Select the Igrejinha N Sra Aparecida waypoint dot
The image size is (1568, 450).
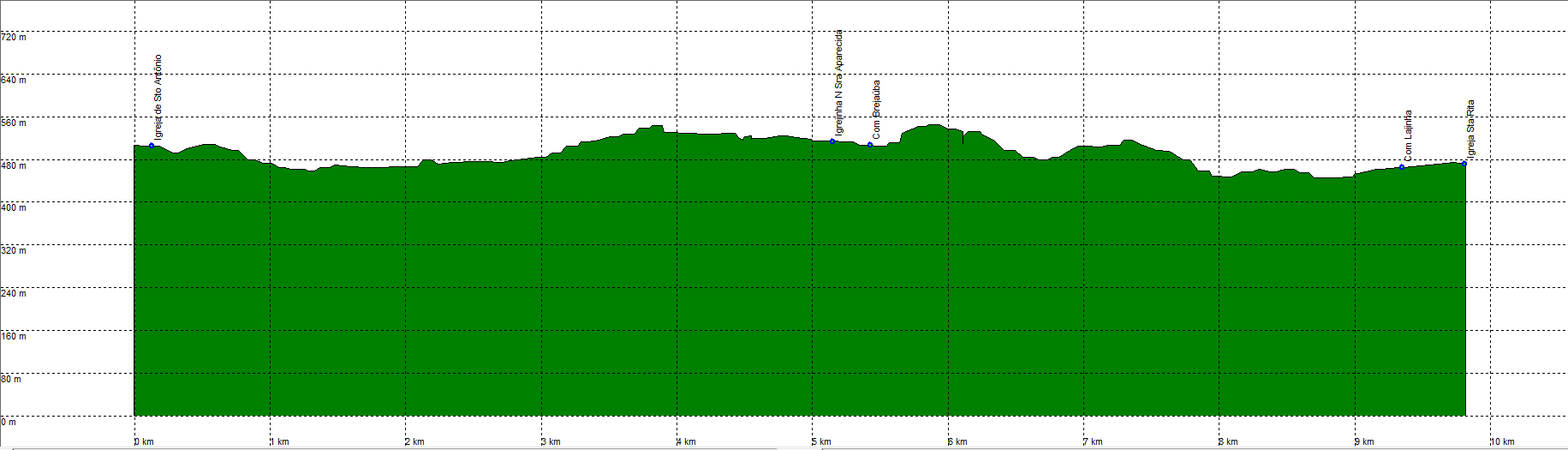[832, 141]
